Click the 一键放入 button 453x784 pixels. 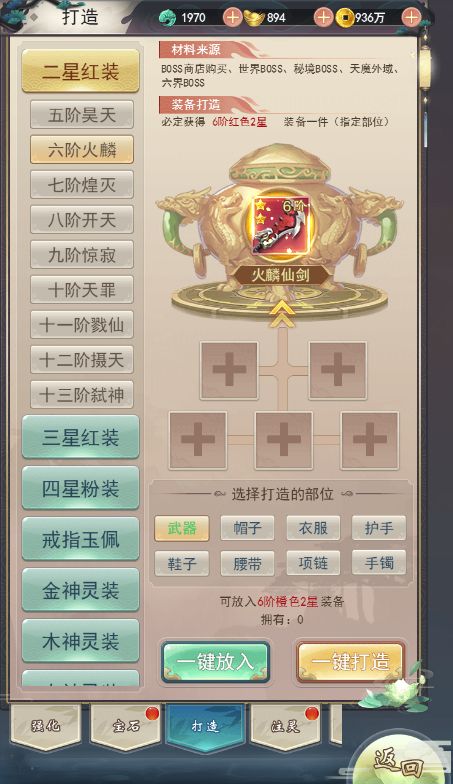(x=216, y=662)
